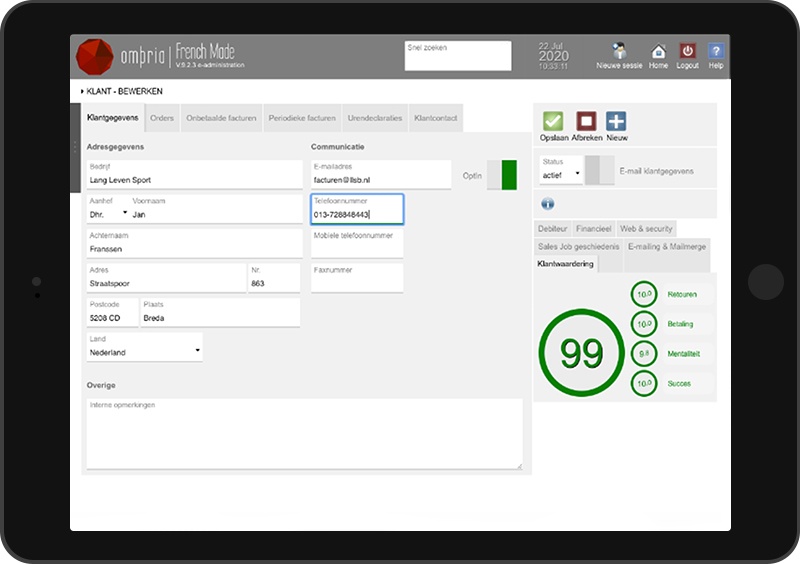800x564 pixels.
Task: Open Help via question mark icon
Action: 716,51
